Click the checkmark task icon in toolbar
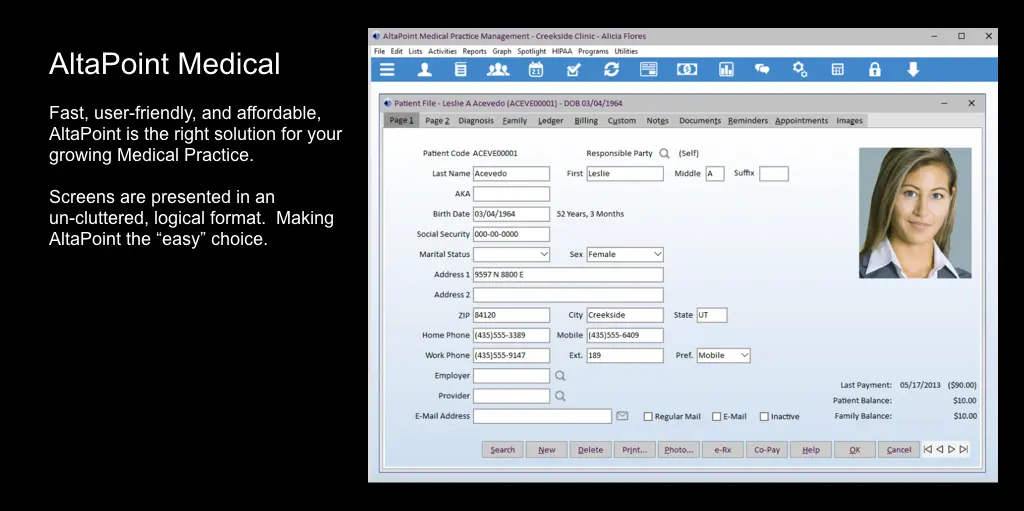Viewport: 1024px width, 511px height. 573,69
